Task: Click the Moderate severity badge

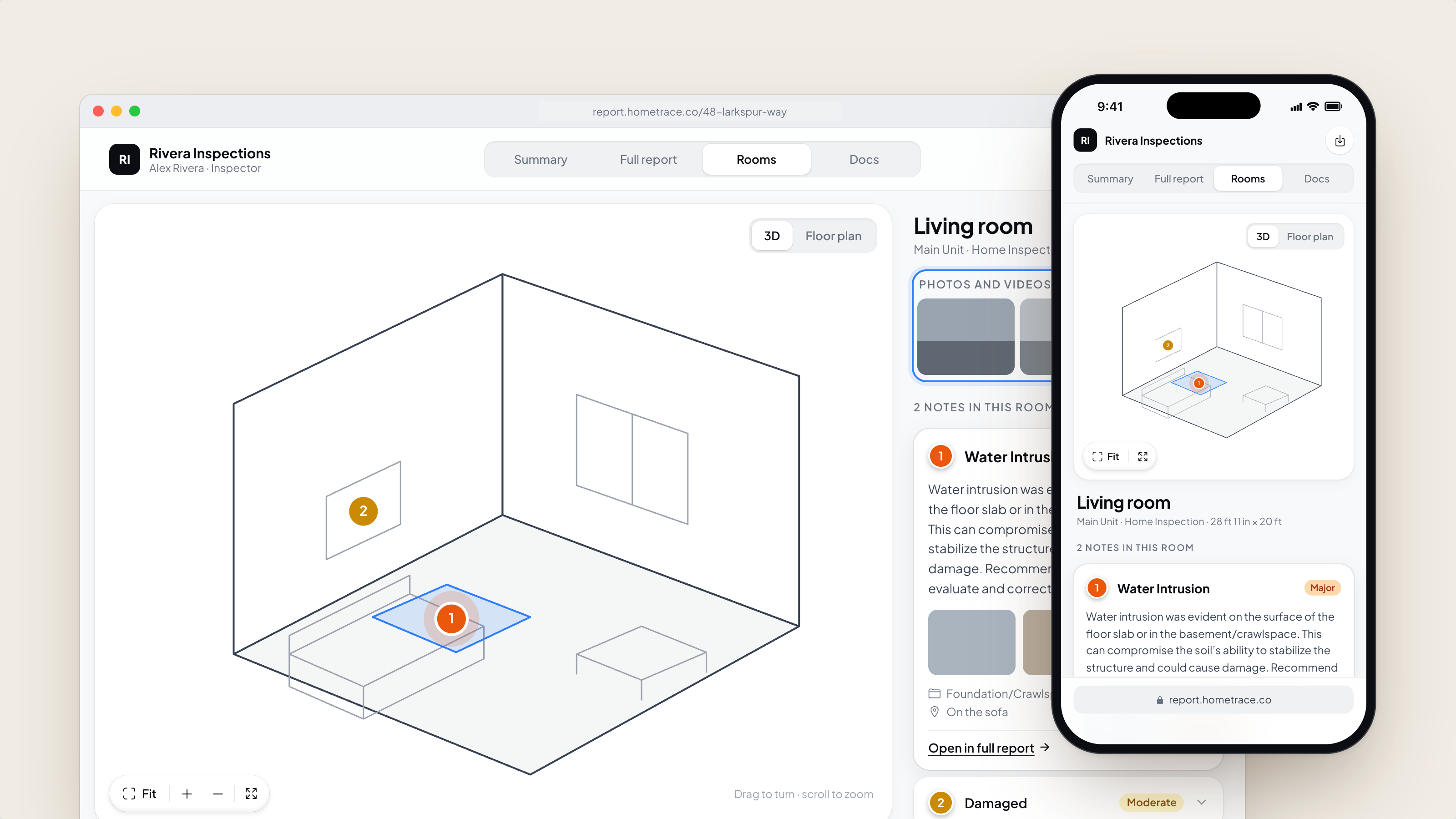Action: [1151, 802]
